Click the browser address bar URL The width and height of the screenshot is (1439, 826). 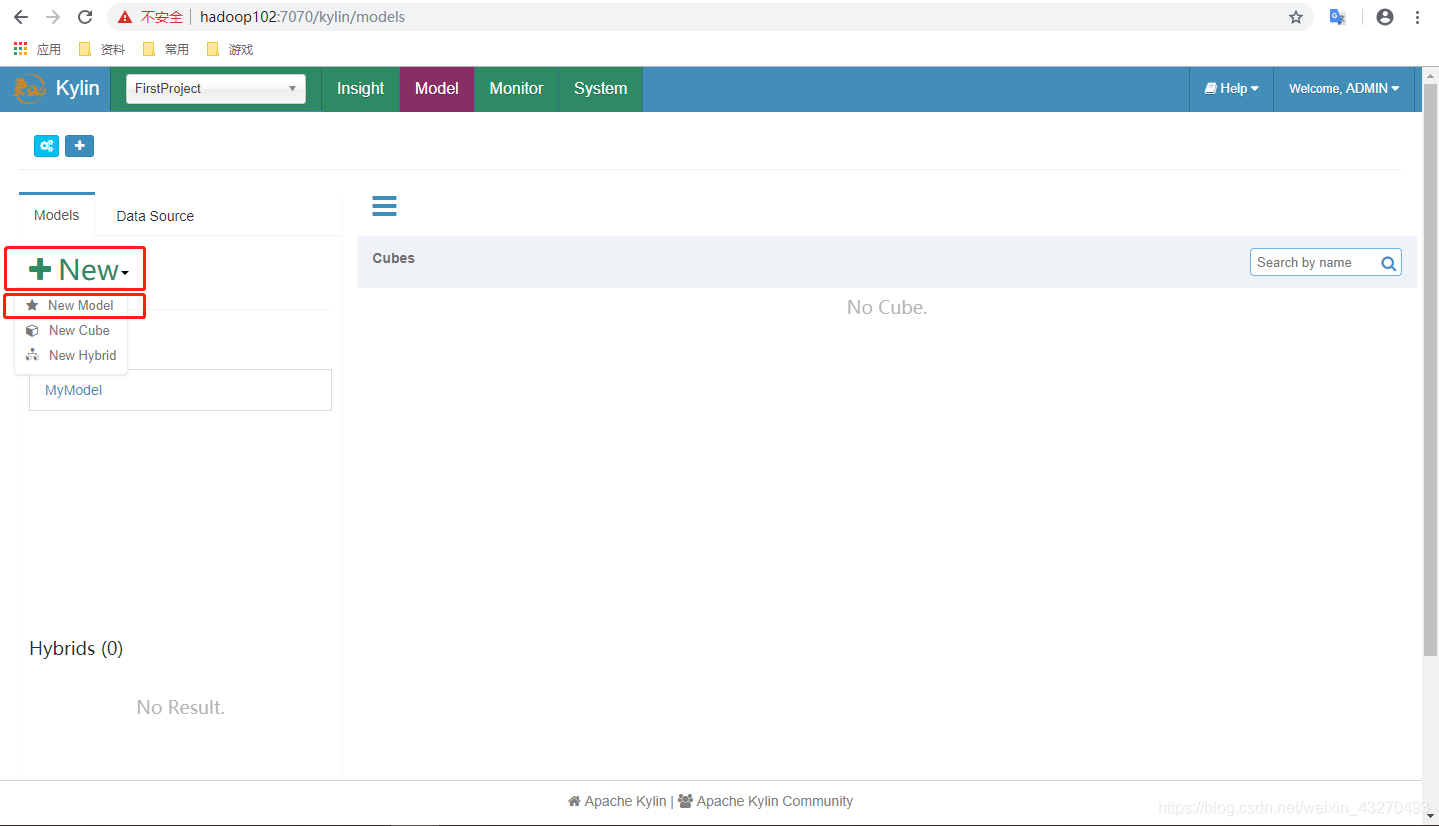point(302,17)
